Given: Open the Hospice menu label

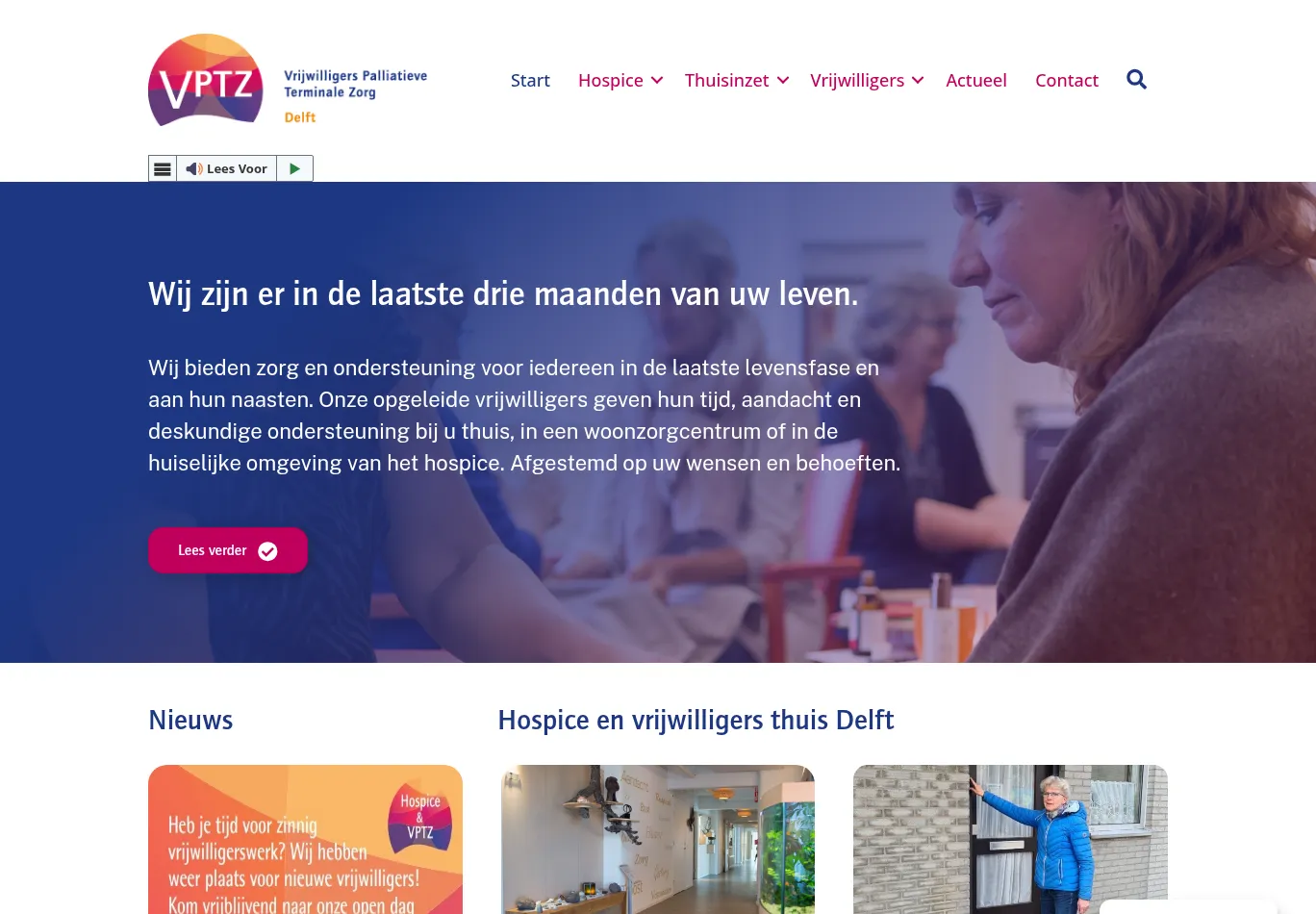Looking at the screenshot, I should click(x=611, y=81).
